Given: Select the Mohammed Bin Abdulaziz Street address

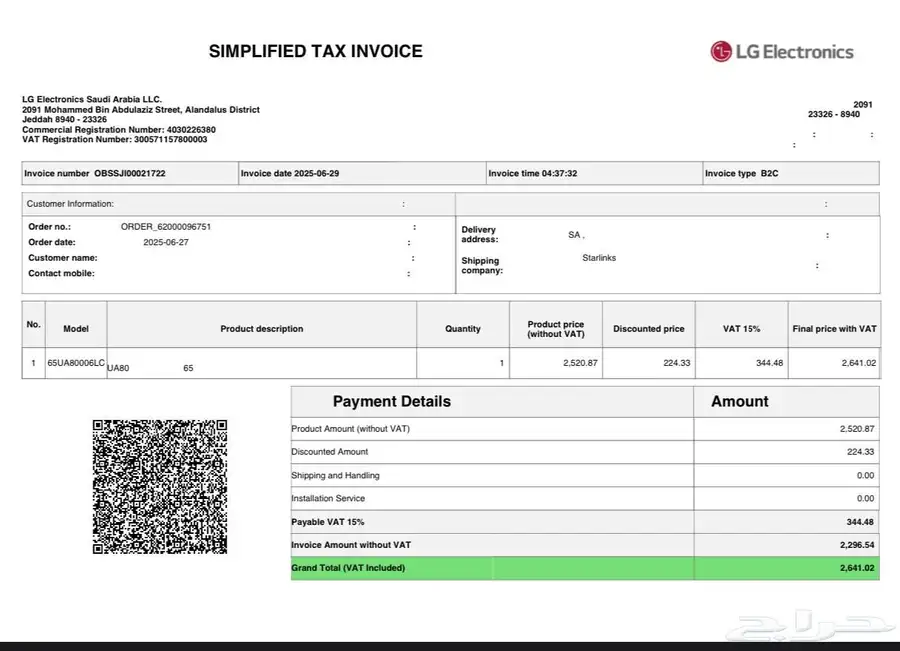Looking at the screenshot, I should point(141,110).
